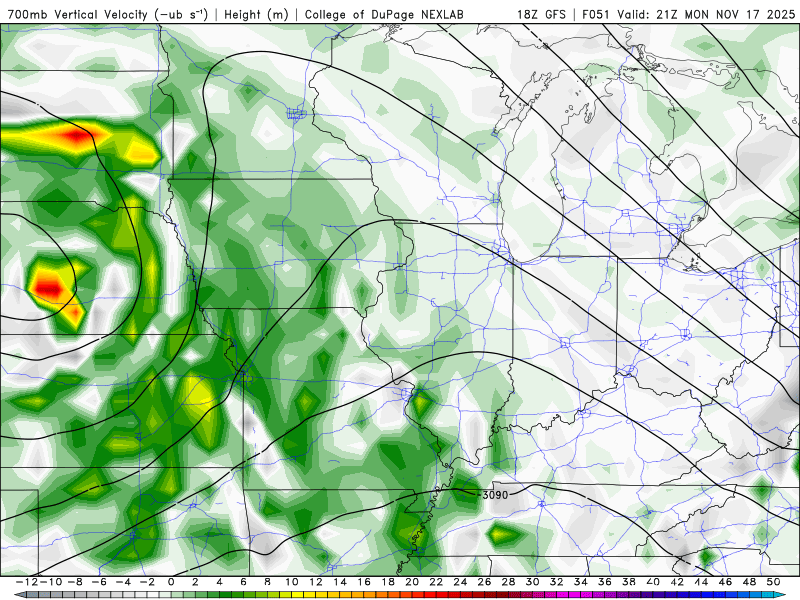The width and height of the screenshot is (800, 600).
Task: Click the '18' color bar tick label
Action: [388, 582]
